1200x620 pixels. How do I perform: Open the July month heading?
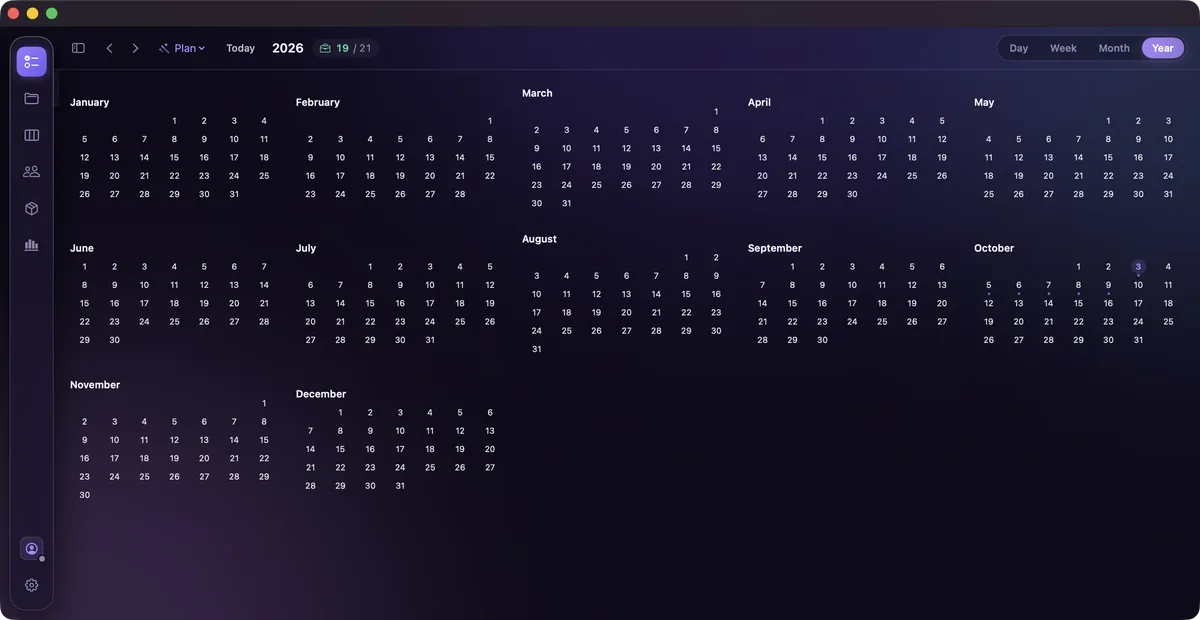pyautogui.click(x=306, y=248)
